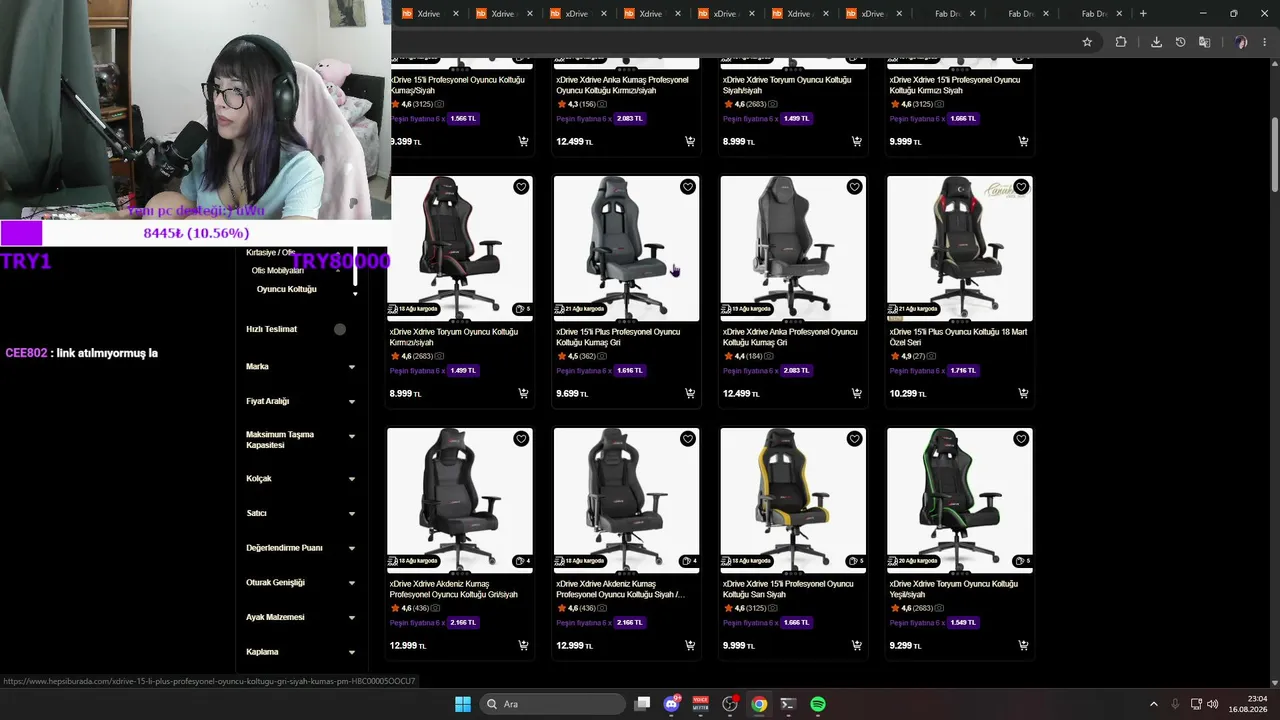Open the xDrive 15'li Plus Profesyonel Kumaş Gri title
Viewport: 1280px width, 720px height.
click(x=618, y=337)
